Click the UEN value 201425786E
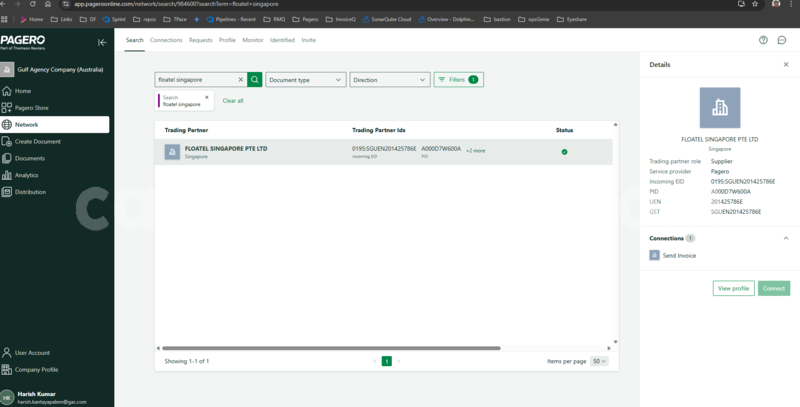Screen dimensions: 800x407 (727, 201)
